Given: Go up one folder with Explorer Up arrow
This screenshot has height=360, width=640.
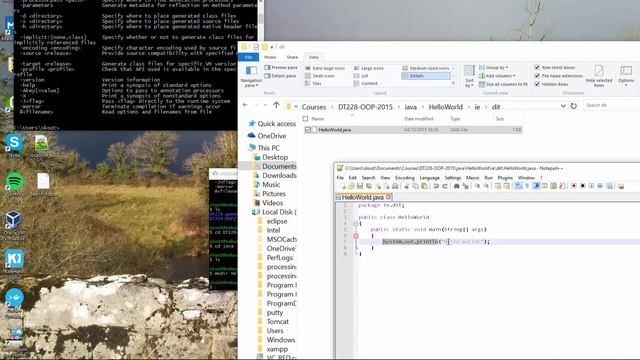Looking at the screenshot, I should [276, 106].
